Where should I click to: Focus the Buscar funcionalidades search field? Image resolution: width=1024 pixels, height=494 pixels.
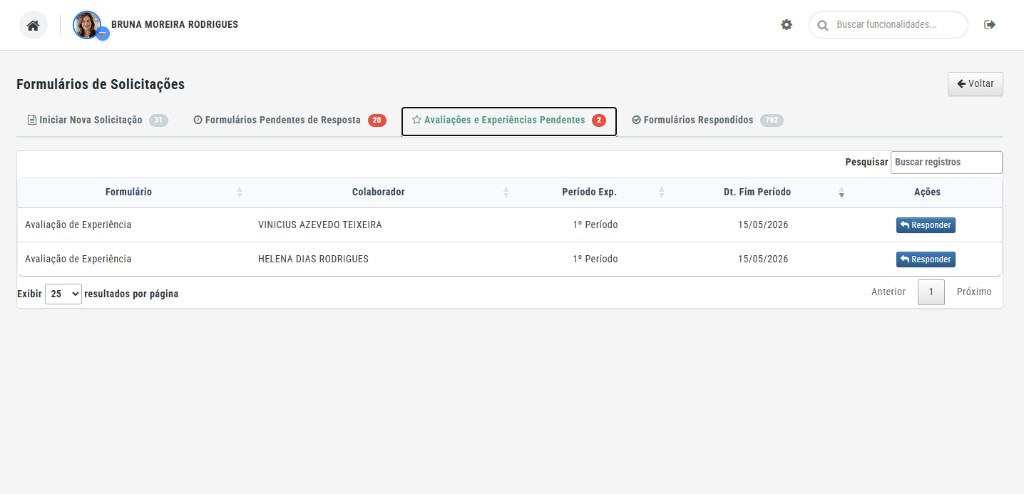coord(888,25)
